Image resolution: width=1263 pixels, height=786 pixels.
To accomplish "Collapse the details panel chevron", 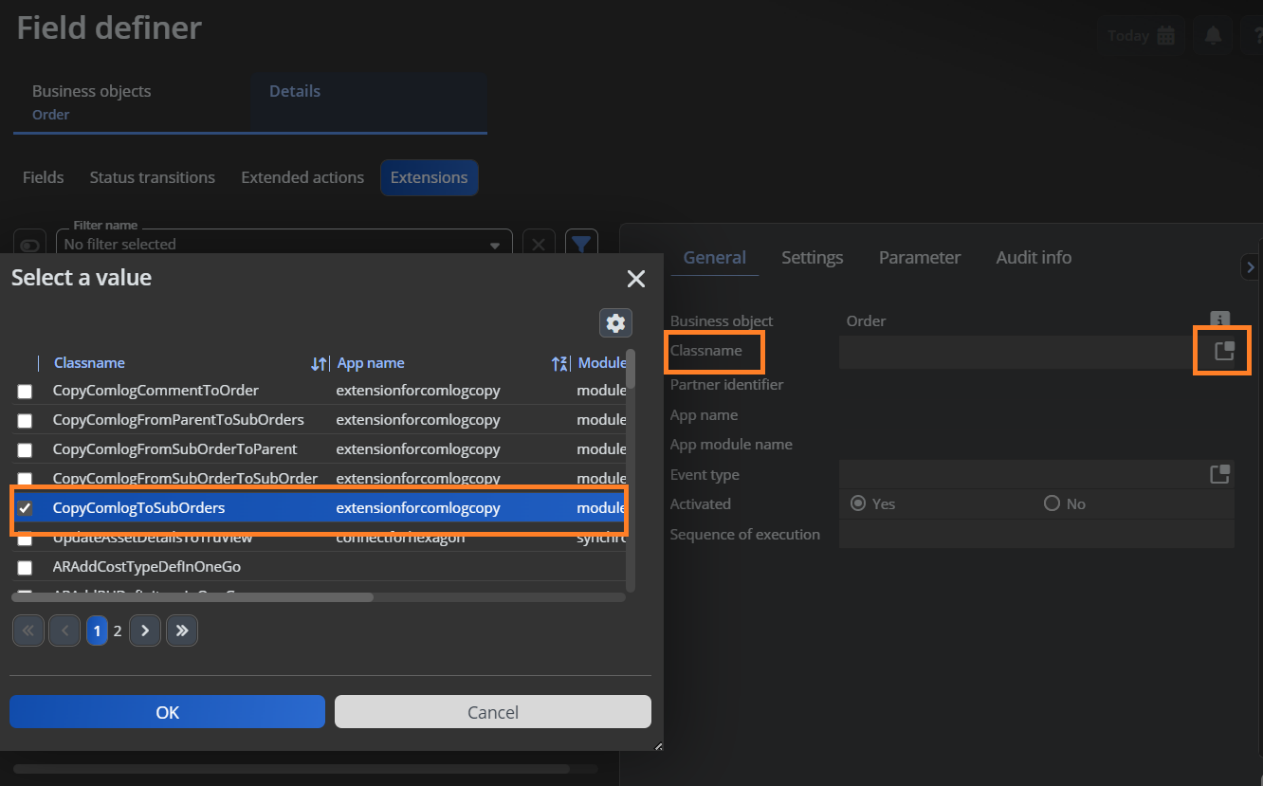I will click(1250, 267).
